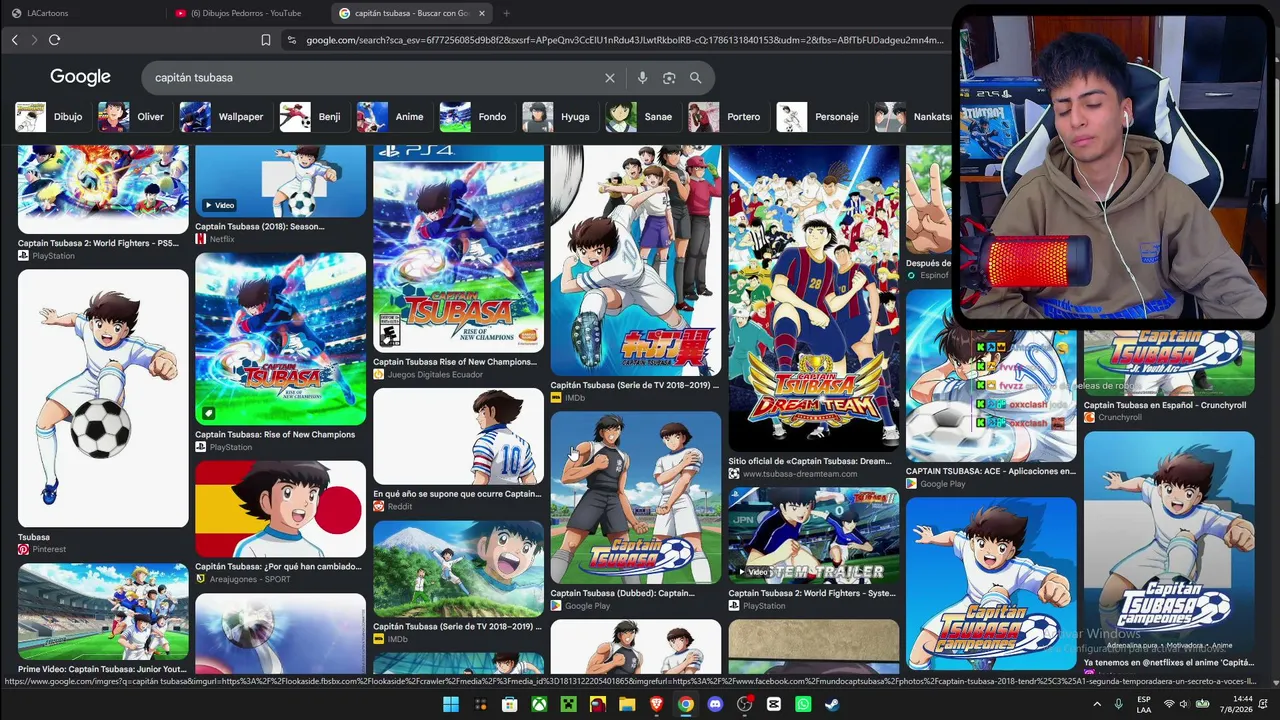Open OBS Studio from the taskbar
1280x720 pixels.
pyautogui.click(x=744, y=704)
